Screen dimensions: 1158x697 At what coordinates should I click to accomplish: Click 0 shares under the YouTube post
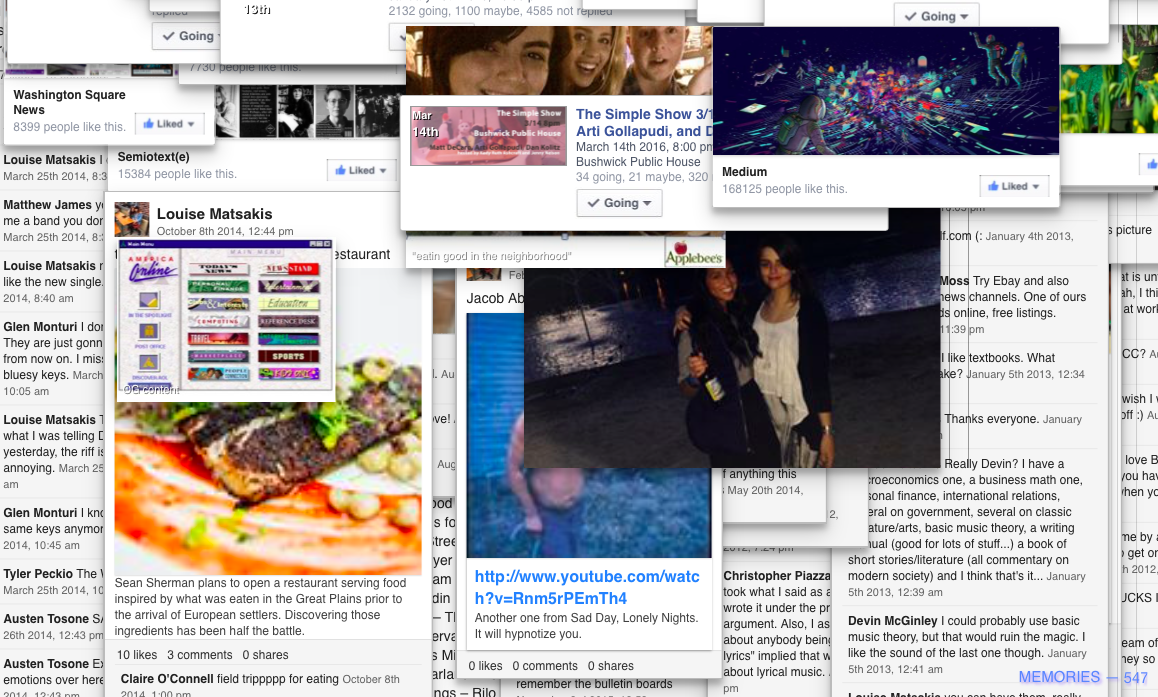pyautogui.click(x=611, y=666)
